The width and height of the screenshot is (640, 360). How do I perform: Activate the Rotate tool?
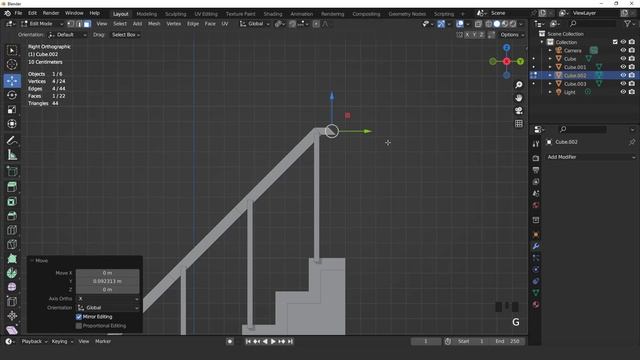coord(12,95)
